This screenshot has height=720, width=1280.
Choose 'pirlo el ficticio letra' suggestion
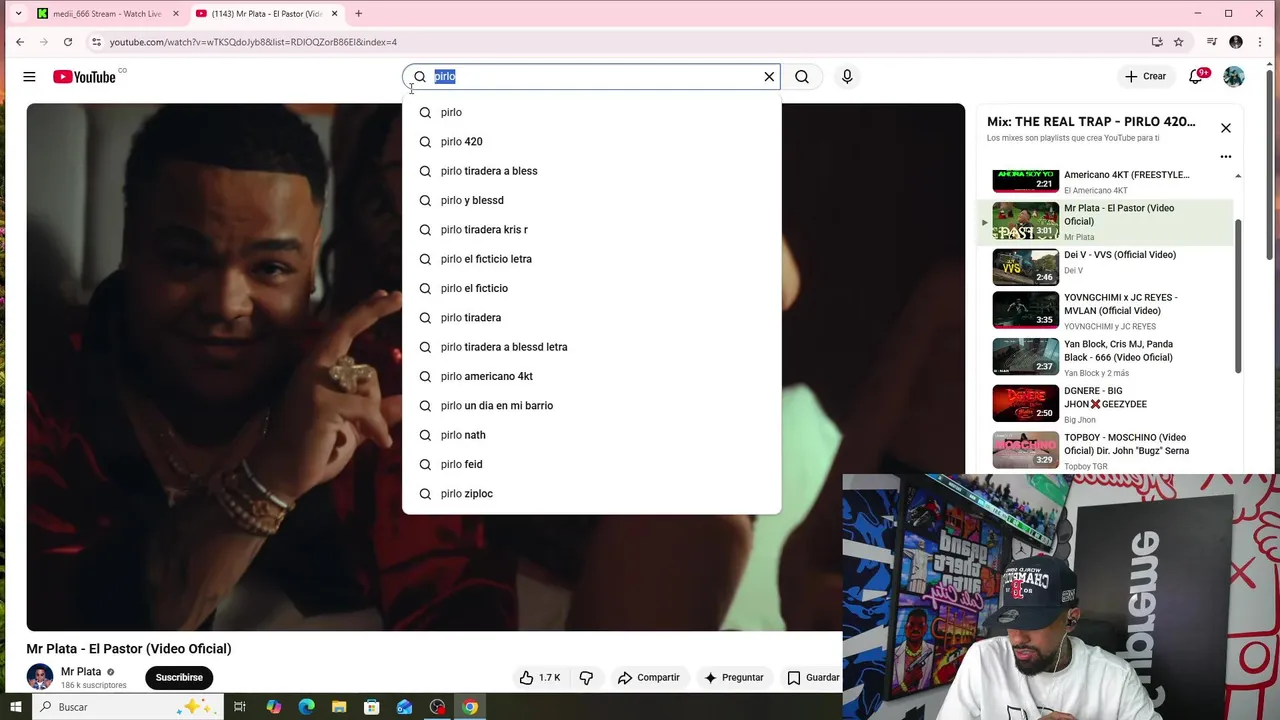pyautogui.click(x=591, y=259)
